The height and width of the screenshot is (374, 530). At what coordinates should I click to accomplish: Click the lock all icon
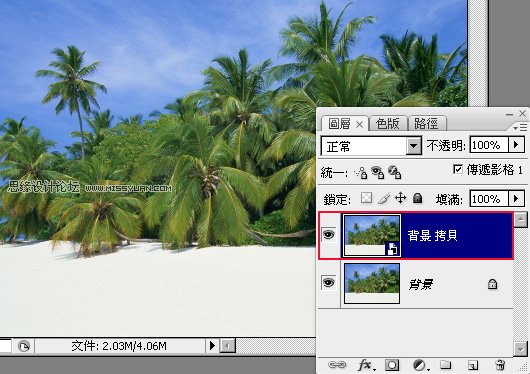click(x=418, y=198)
